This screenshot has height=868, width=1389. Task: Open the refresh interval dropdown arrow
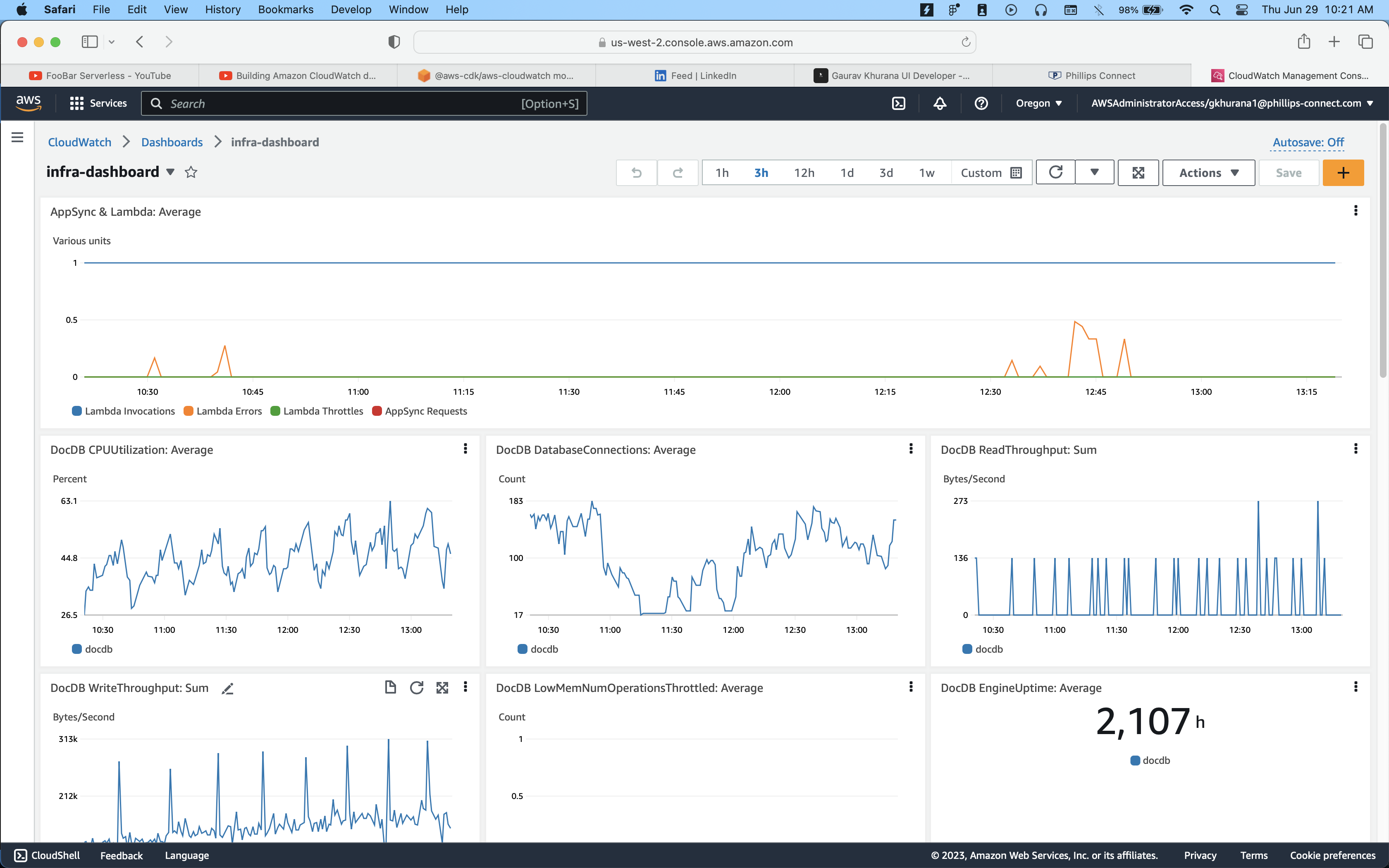click(1095, 172)
